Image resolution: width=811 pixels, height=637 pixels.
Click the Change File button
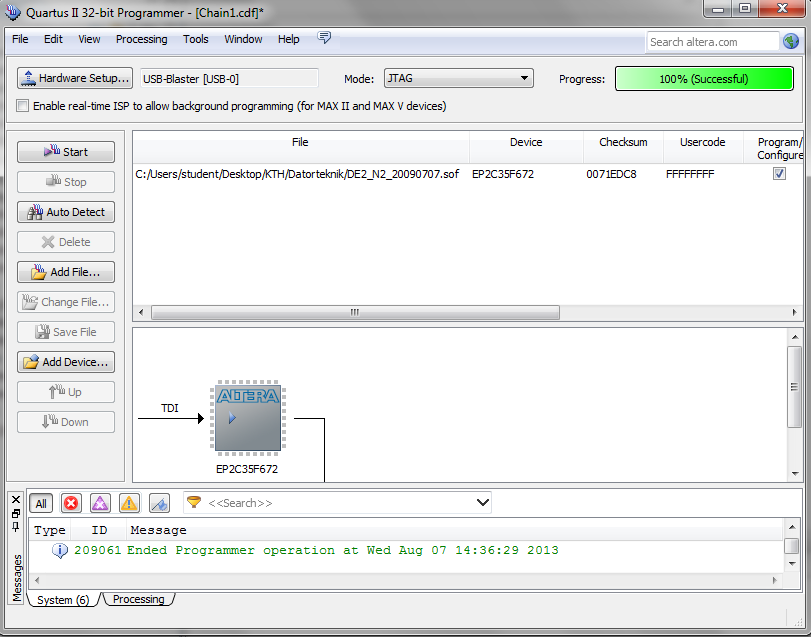[66, 302]
